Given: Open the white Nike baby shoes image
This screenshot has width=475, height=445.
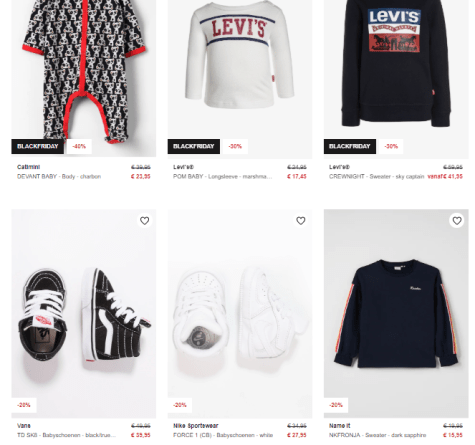Looking at the screenshot, I should tap(240, 313).
